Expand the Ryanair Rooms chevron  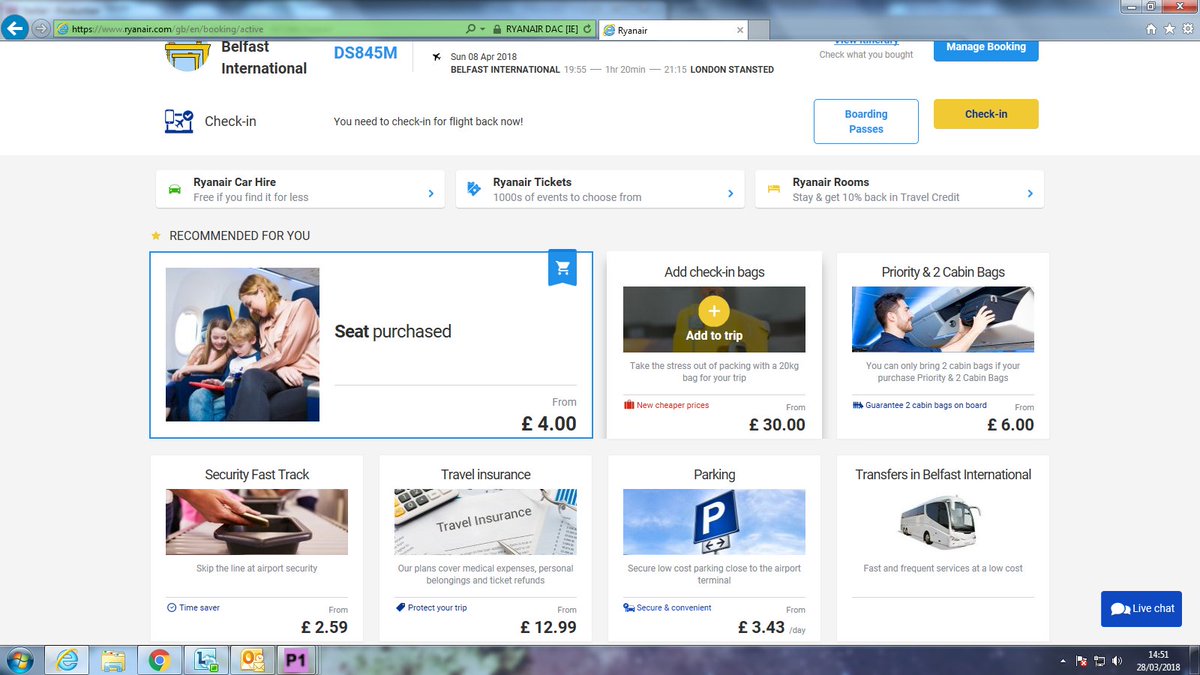(1030, 193)
